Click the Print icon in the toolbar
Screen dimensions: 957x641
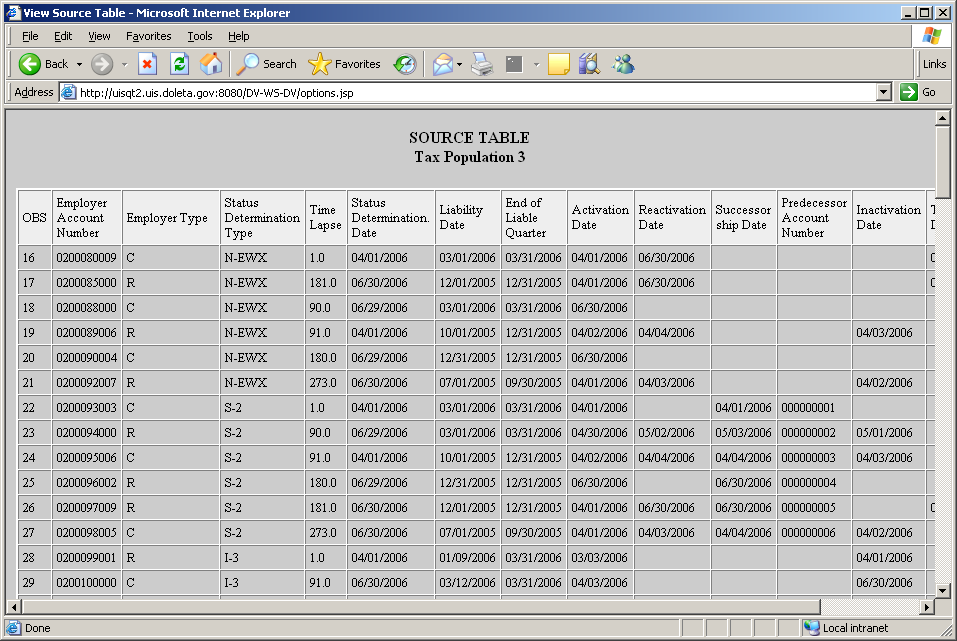(482, 64)
